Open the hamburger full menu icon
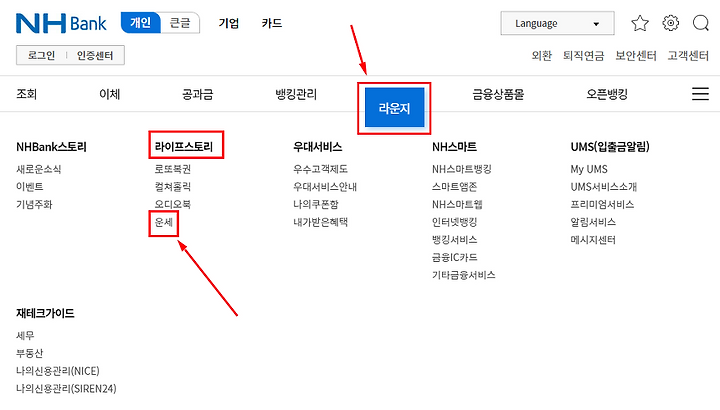Screen dimensions: 720x410 [x=700, y=94]
